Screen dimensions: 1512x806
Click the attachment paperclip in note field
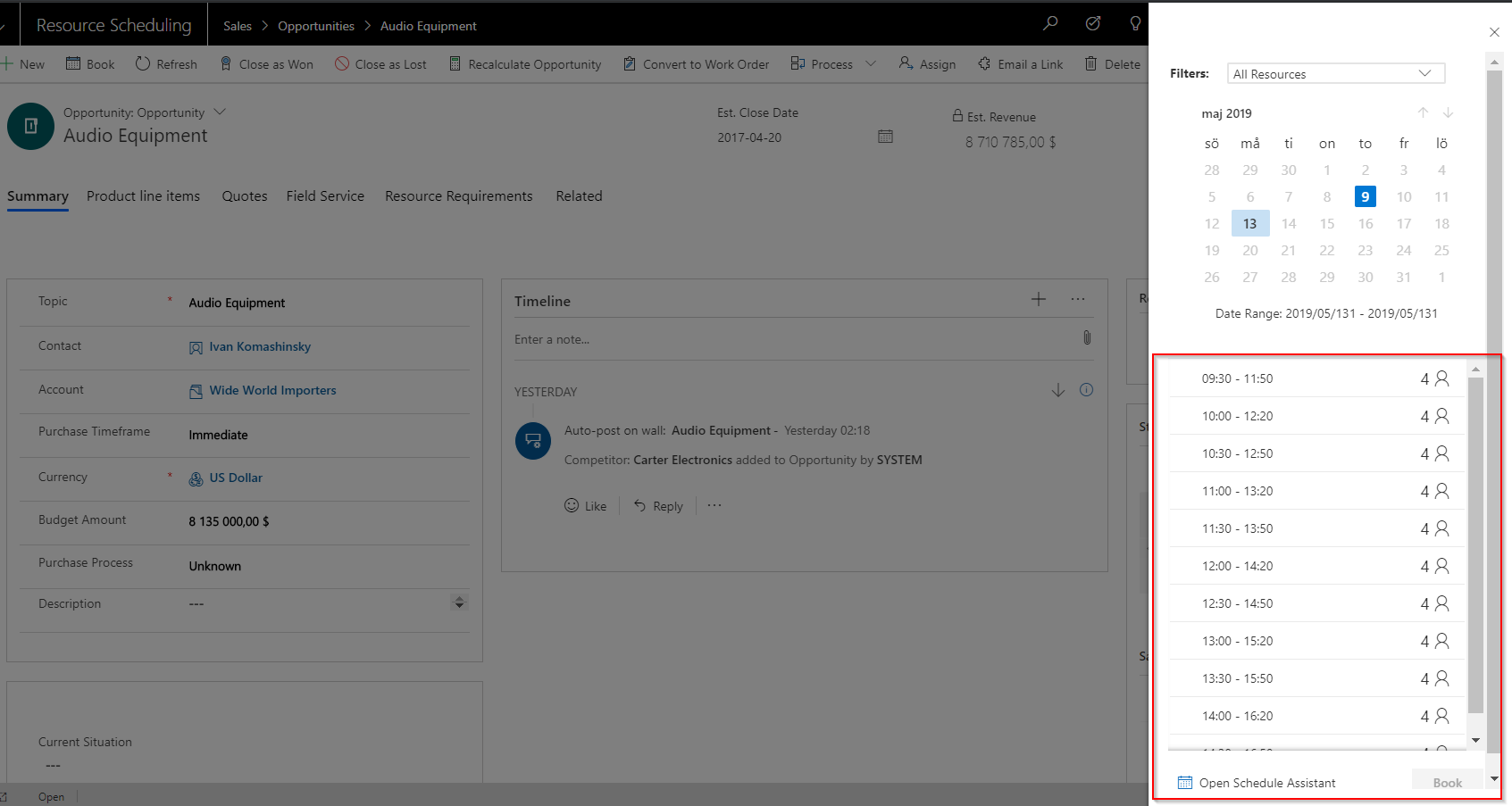tap(1086, 337)
